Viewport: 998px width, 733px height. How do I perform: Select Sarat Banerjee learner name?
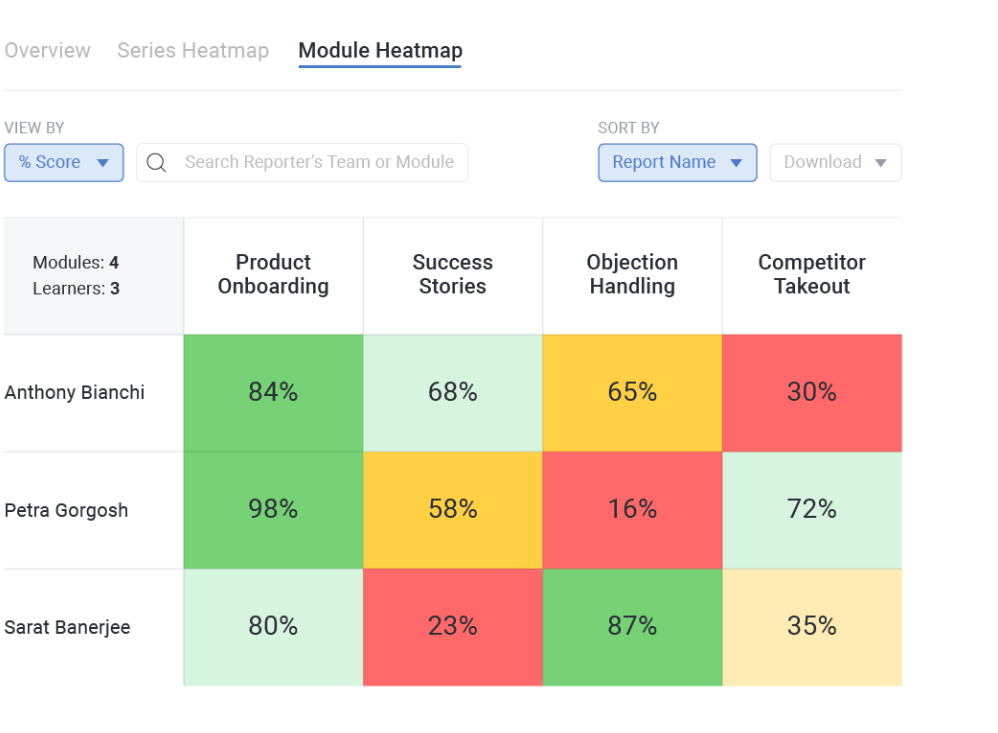click(68, 628)
